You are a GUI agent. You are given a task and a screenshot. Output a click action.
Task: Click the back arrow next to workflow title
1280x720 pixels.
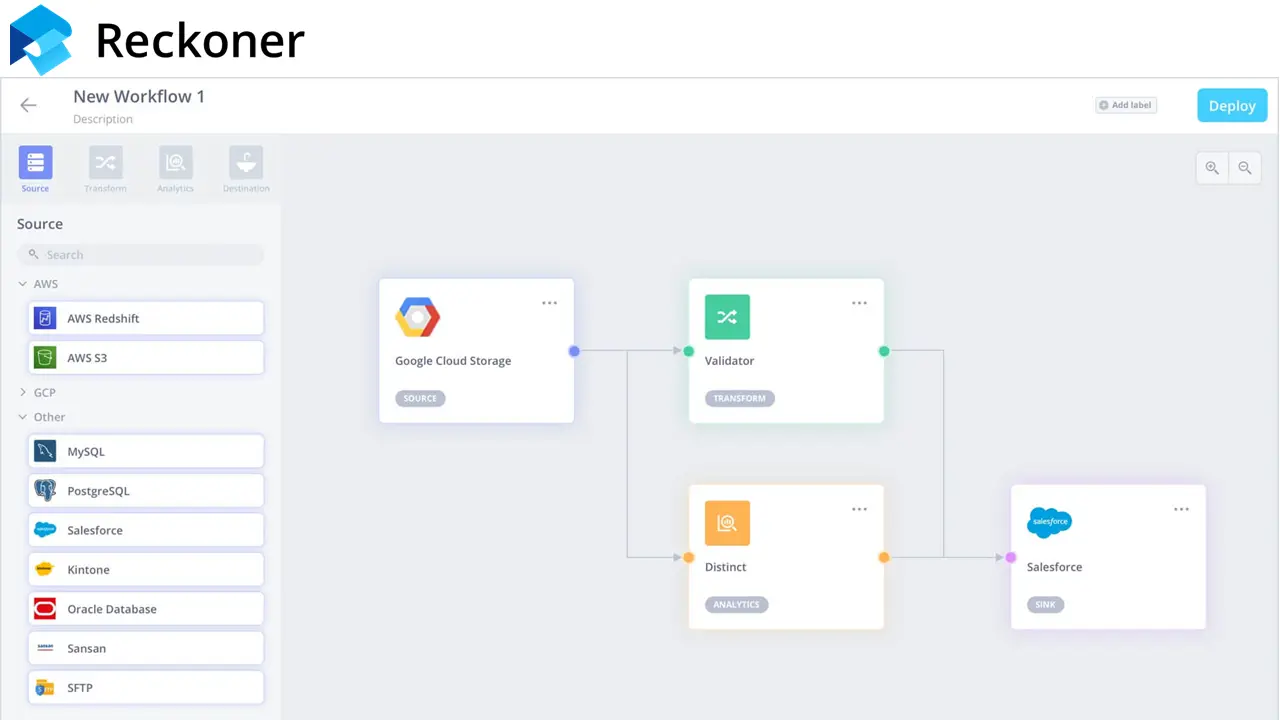(x=28, y=105)
